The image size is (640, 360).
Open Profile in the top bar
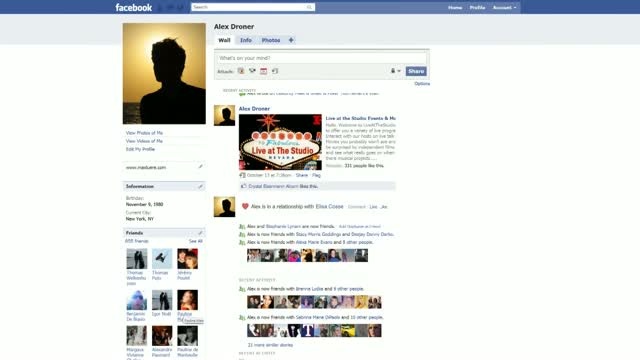click(x=477, y=7)
